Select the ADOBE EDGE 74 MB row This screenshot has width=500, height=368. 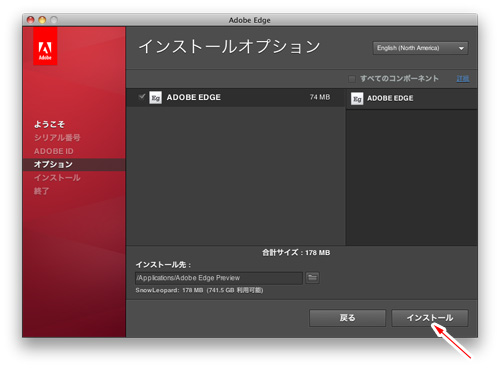click(235, 97)
